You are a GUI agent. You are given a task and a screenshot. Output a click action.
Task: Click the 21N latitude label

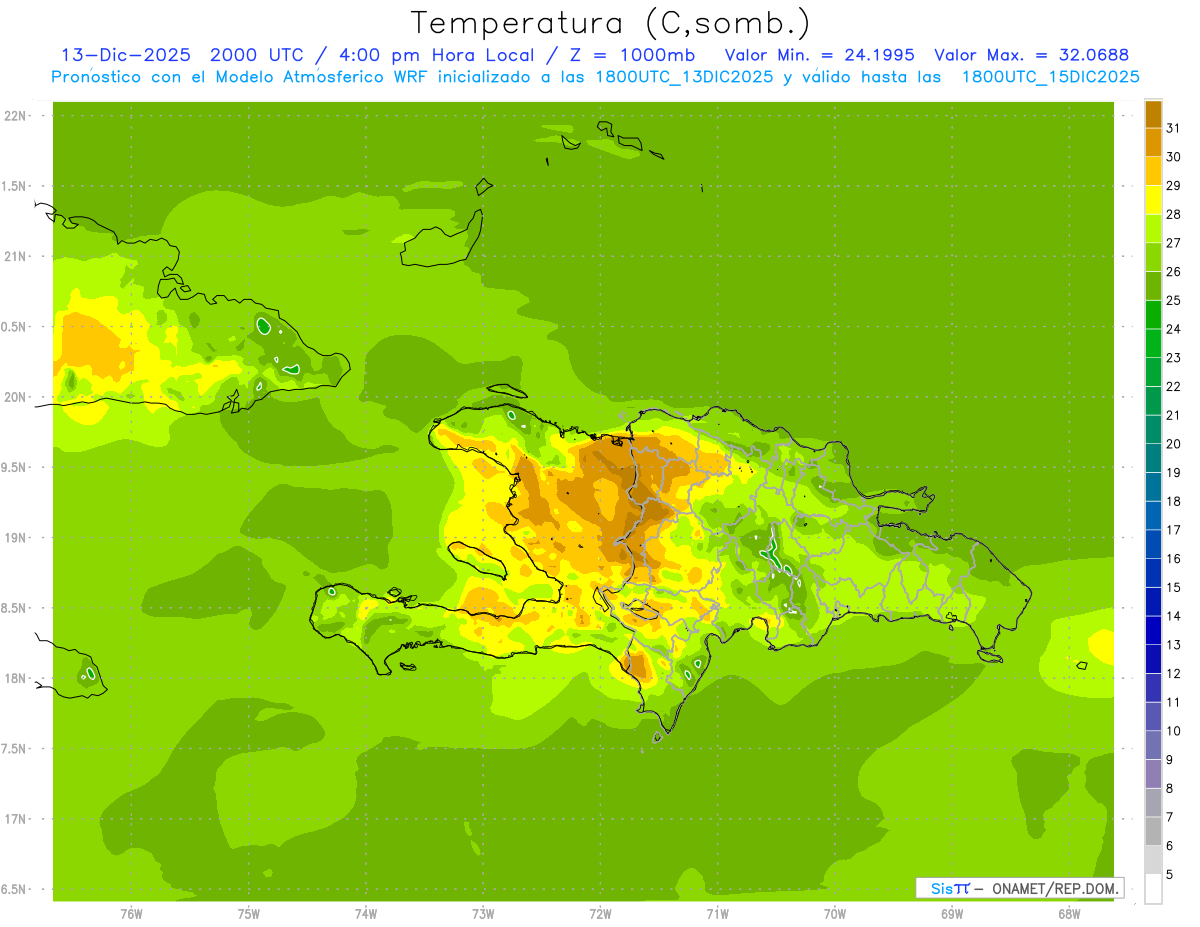coord(17,256)
